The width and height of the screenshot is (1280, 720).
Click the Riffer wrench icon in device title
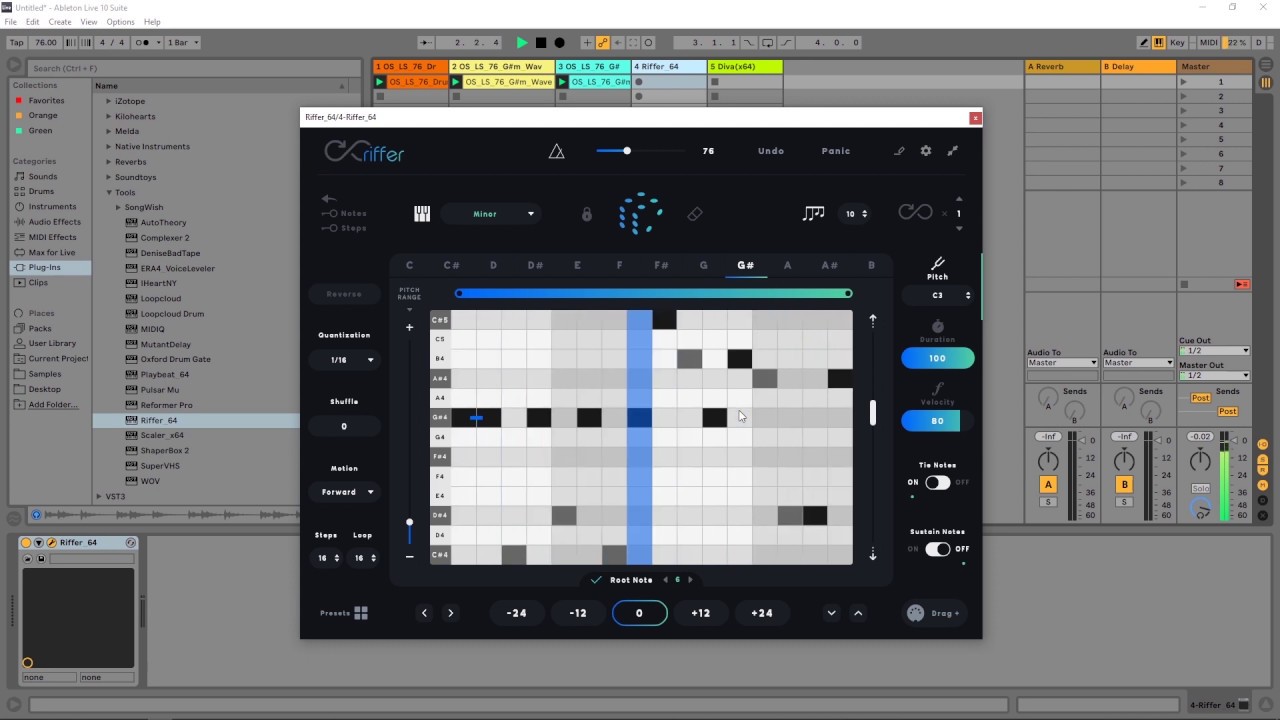pos(52,543)
